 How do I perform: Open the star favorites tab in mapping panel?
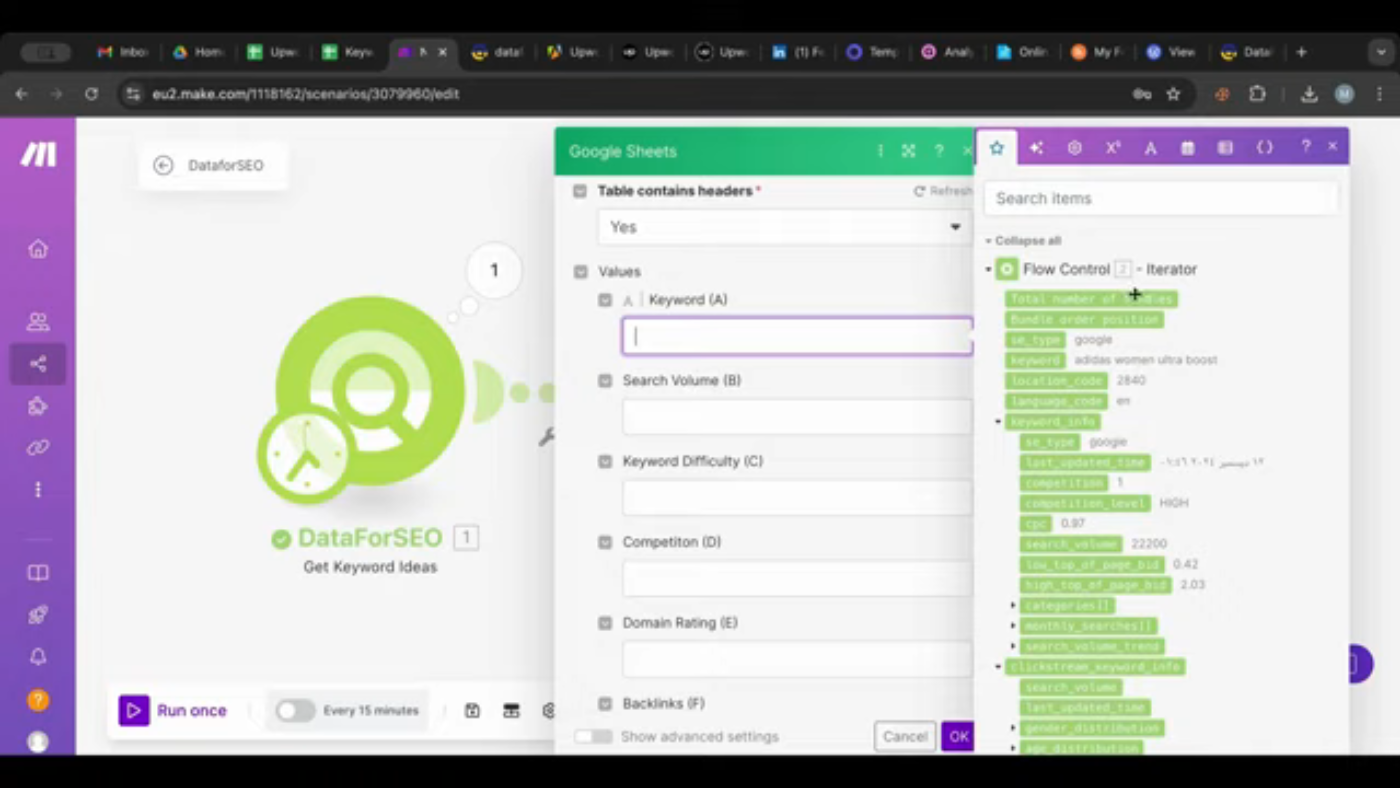click(x=997, y=147)
